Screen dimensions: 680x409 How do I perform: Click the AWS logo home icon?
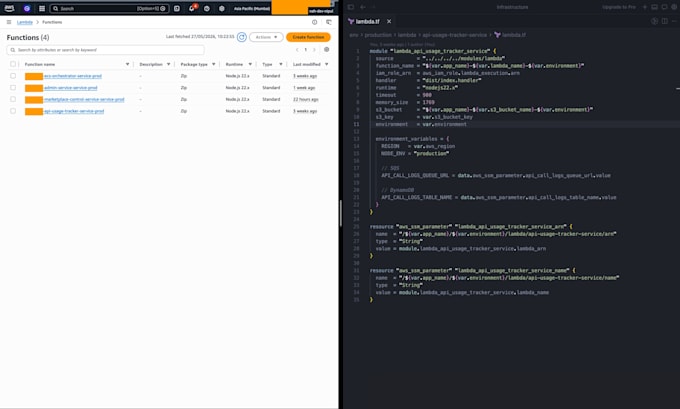[x=9, y=8]
